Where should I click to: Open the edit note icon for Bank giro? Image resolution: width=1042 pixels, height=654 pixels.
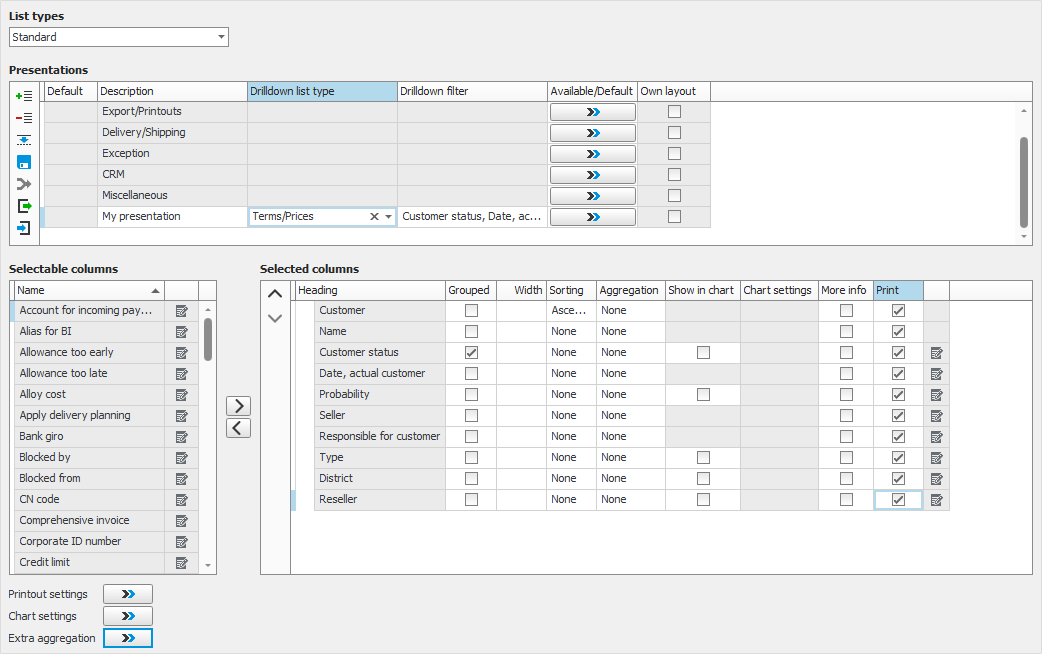click(x=182, y=436)
